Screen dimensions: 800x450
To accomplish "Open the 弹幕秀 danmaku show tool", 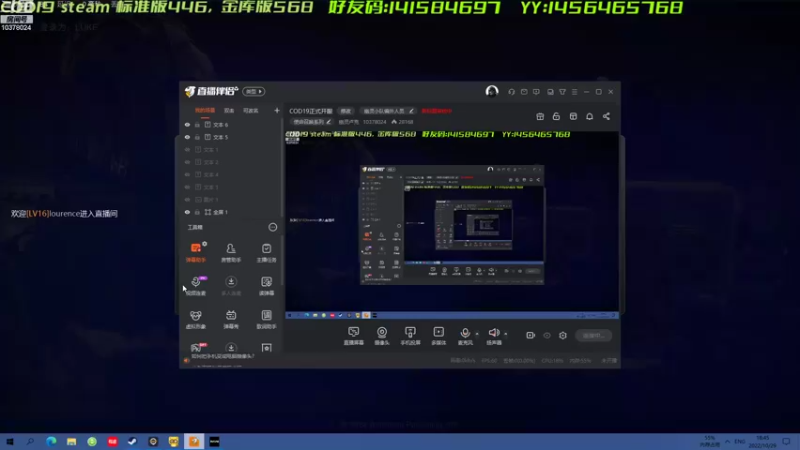I will pos(231,319).
